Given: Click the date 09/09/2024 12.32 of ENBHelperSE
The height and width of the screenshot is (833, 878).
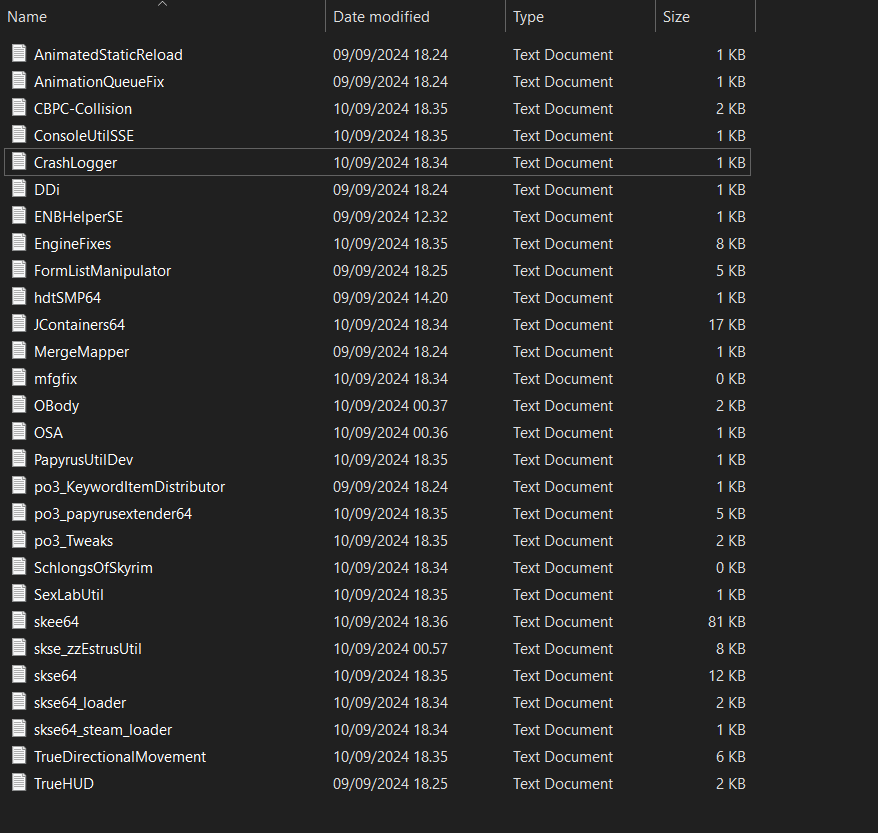Looking at the screenshot, I should 390,217.
